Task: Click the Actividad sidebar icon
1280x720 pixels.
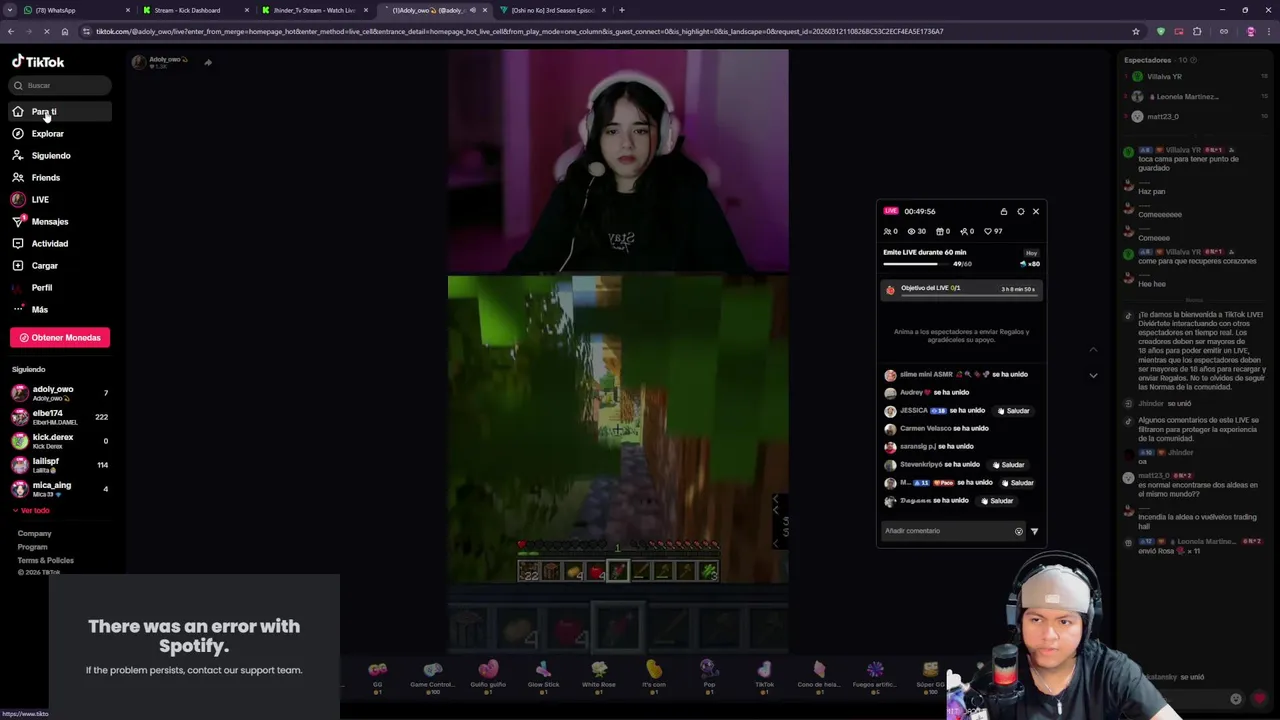Action: click(18, 244)
